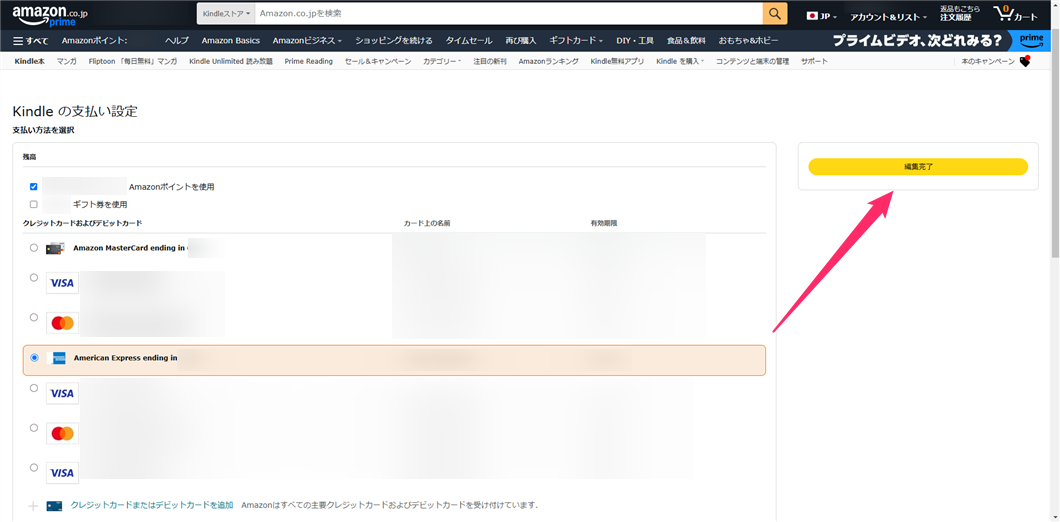This screenshot has height=522, width=1060.
Task: Click the American Express card logo
Action: pos(59,358)
